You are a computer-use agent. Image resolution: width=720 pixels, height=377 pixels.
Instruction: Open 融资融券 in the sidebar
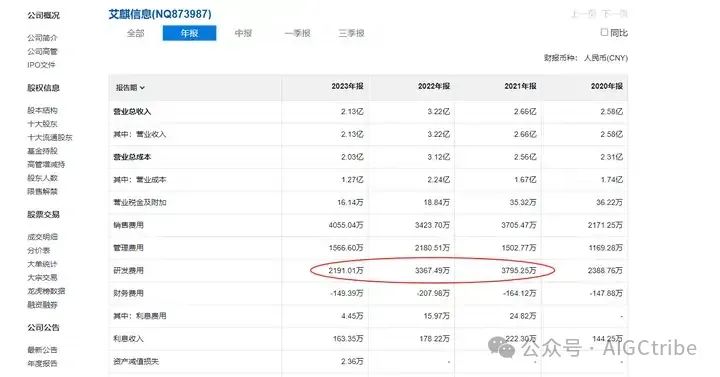point(42,305)
